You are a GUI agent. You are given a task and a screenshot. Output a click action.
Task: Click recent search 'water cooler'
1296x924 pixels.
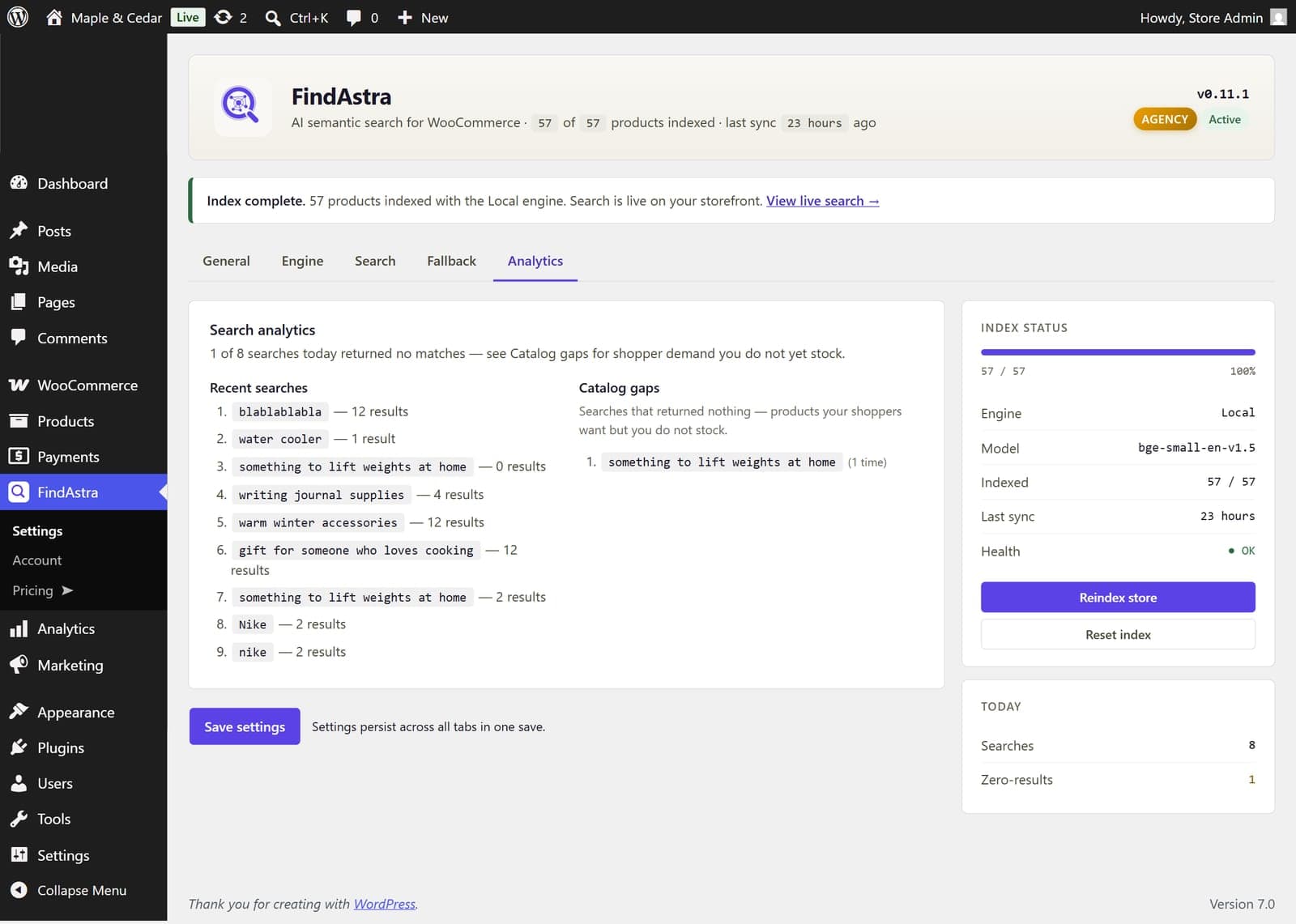pos(279,439)
